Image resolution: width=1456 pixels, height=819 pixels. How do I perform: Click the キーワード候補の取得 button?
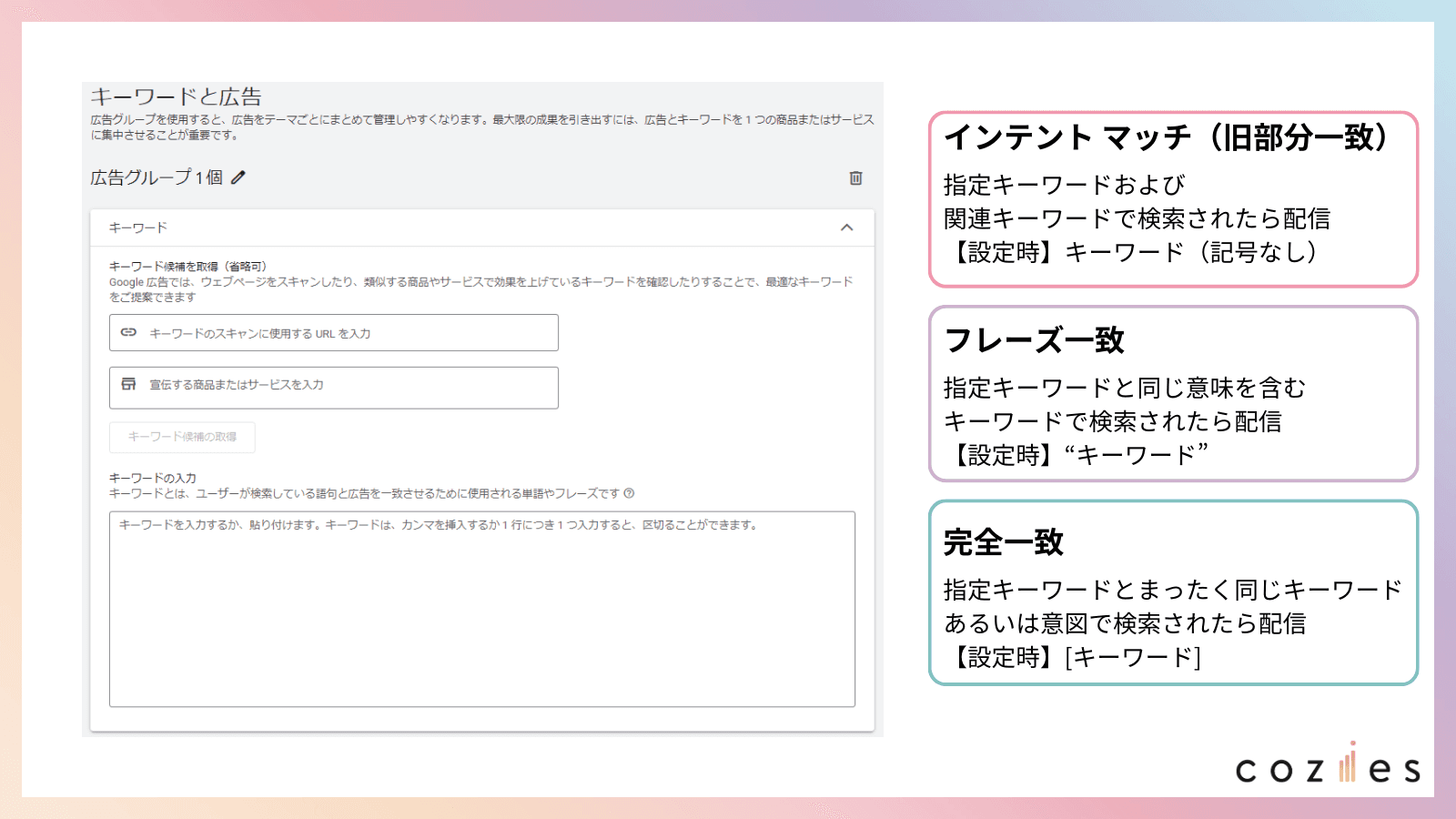(x=182, y=437)
